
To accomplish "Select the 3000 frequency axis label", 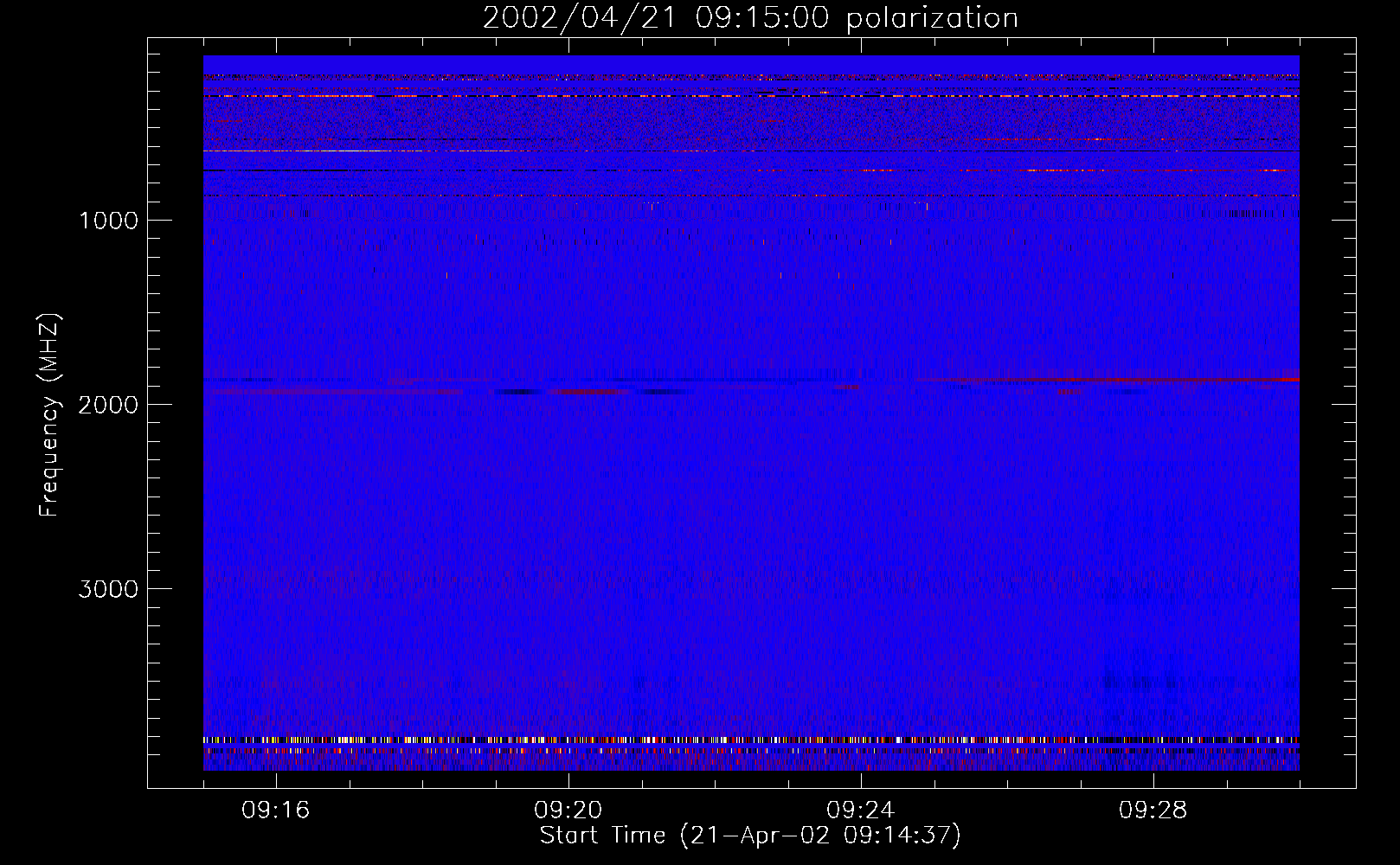I will (108, 589).
